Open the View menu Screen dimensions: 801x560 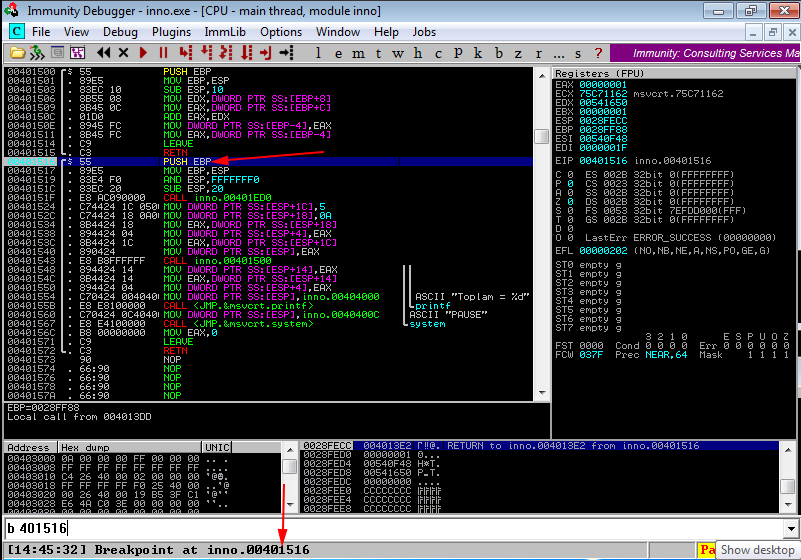76,32
